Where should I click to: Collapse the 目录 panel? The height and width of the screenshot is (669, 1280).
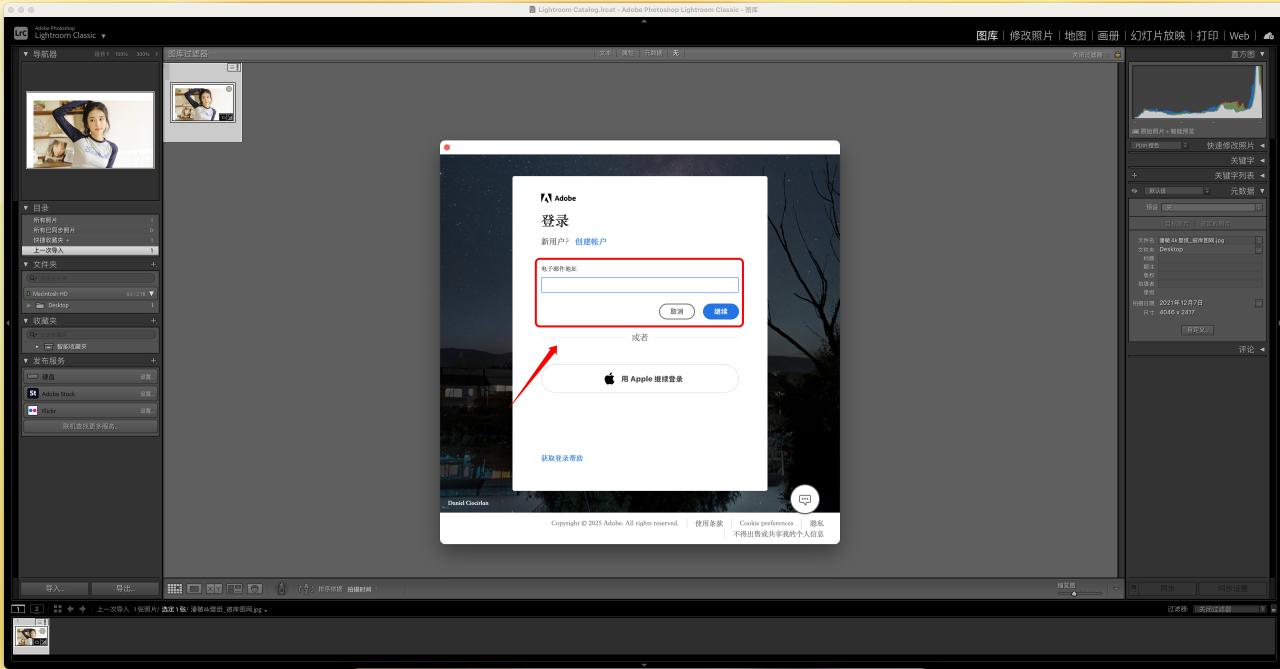pyautogui.click(x=26, y=208)
